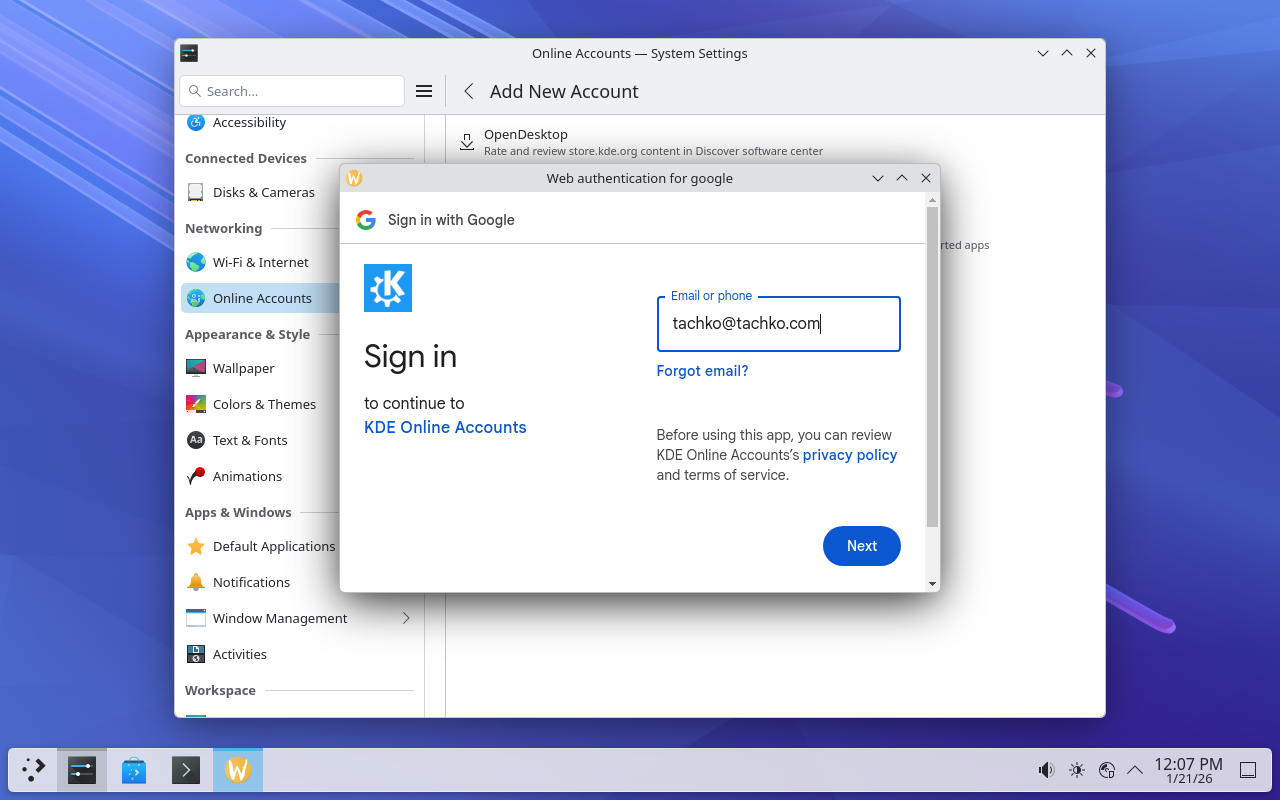Click the Wi-Fi & Internet globe icon
Image resolution: width=1280 pixels, height=800 pixels.
(x=196, y=262)
